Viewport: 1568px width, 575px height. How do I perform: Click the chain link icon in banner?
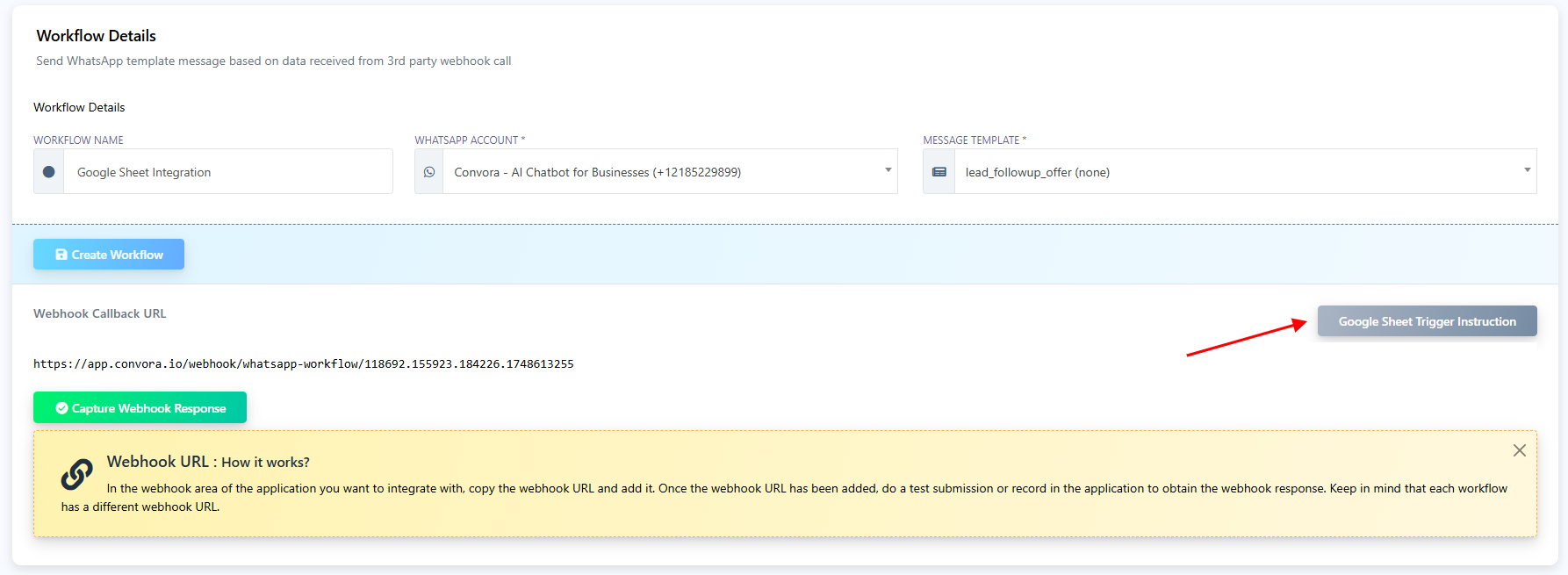tap(77, 474)
